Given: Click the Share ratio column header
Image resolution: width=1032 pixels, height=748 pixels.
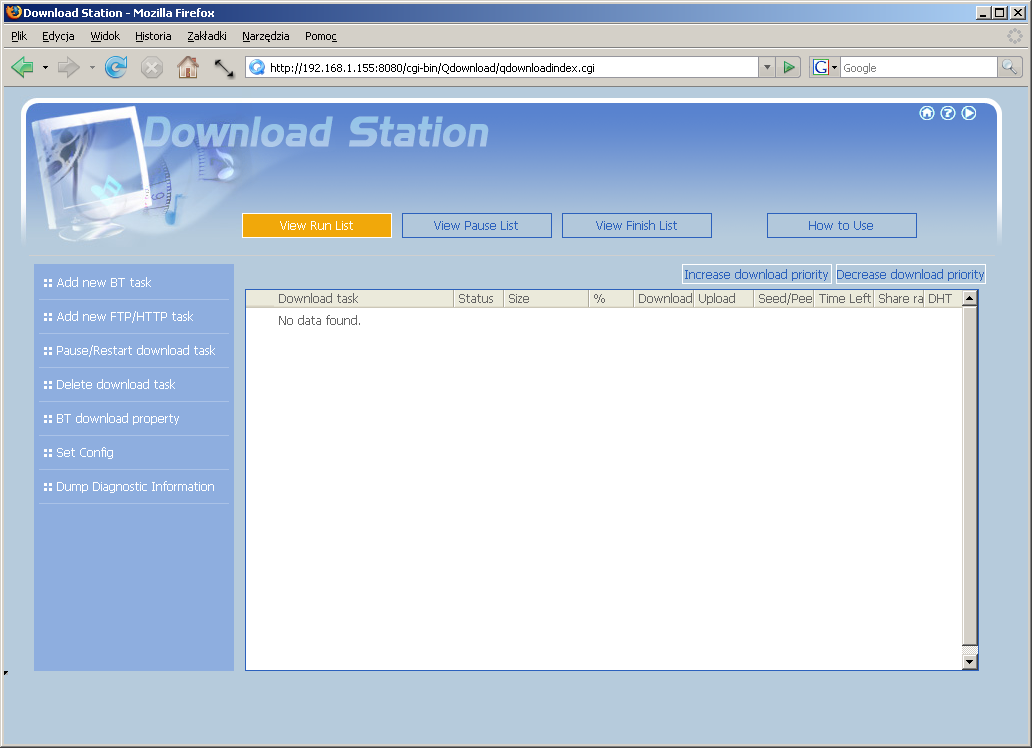Looking at the screenshot, I should point(899,298).
